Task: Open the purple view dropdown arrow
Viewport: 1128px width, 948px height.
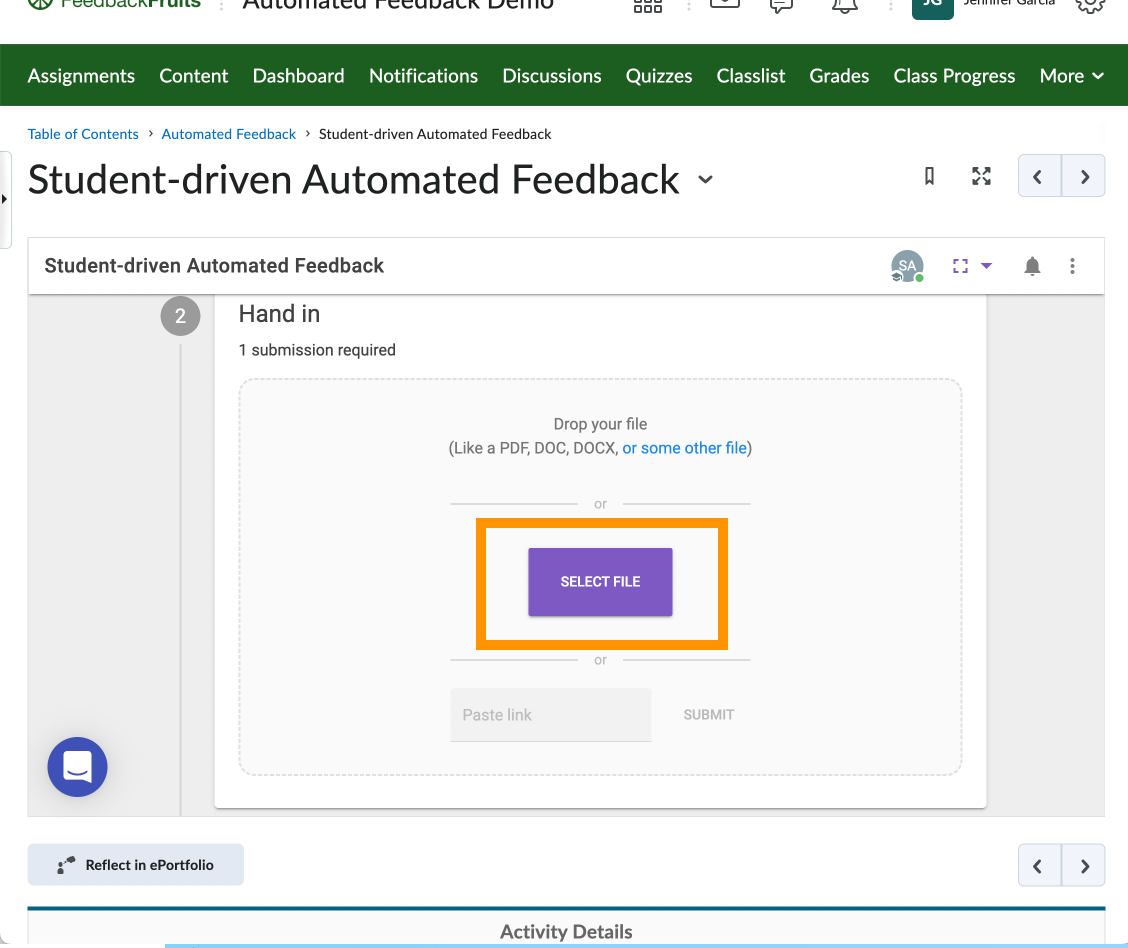Action: (987, 266)
